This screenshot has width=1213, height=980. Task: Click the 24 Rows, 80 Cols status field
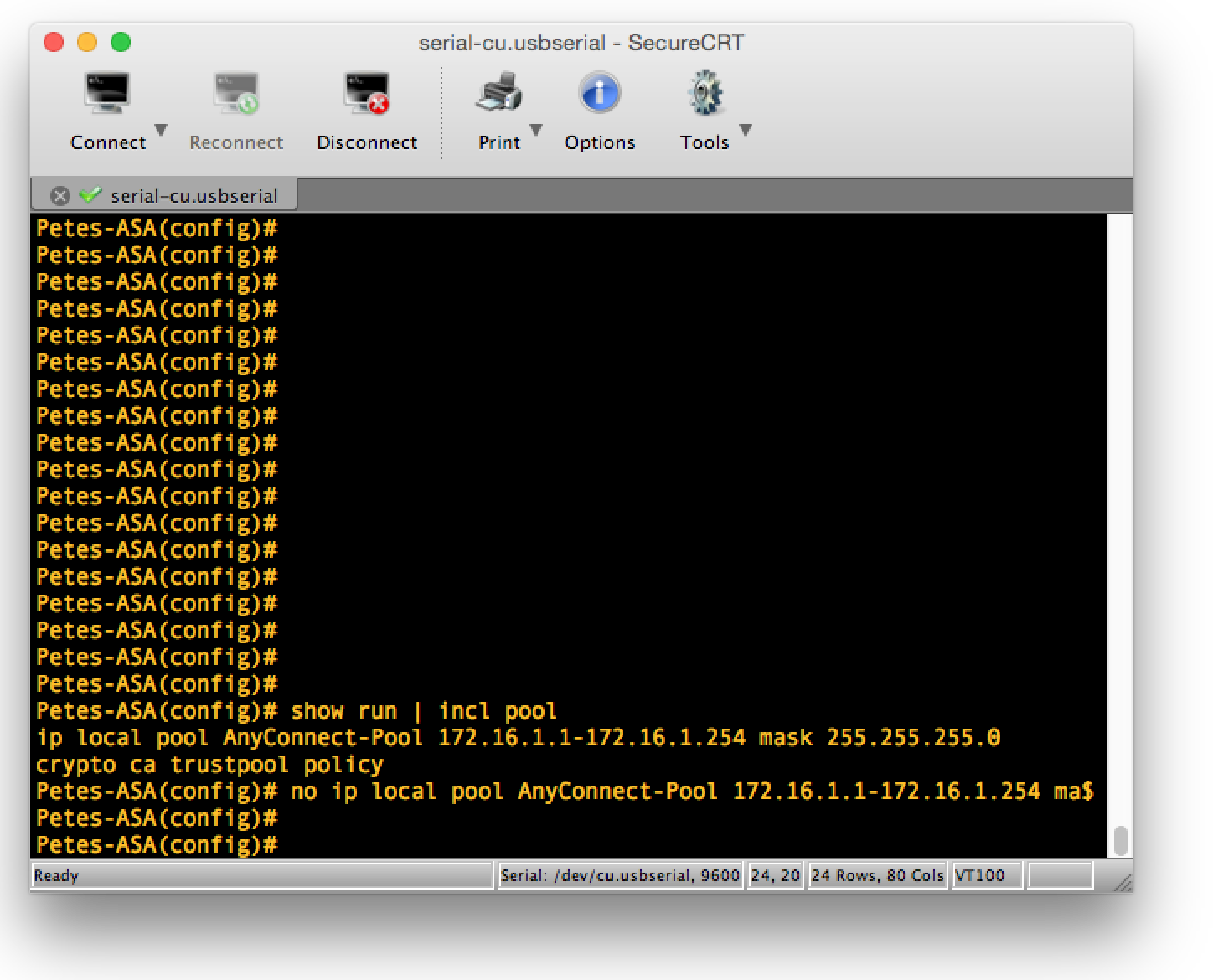(x=875, y=875)
